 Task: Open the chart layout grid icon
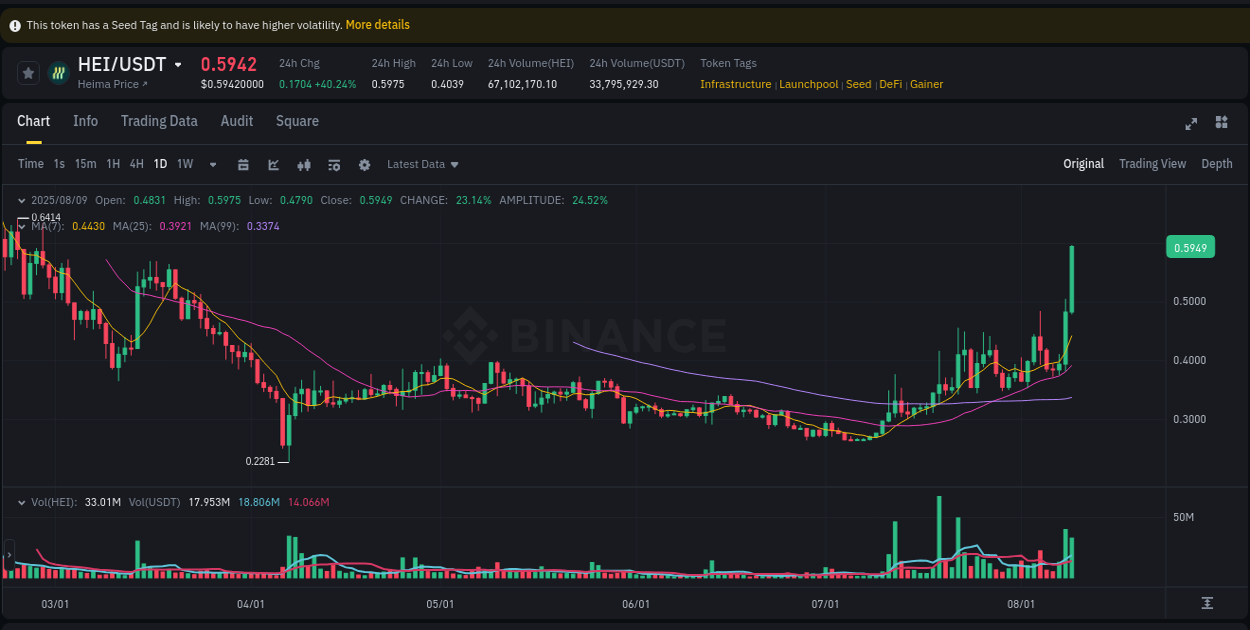click(1221, 122)
